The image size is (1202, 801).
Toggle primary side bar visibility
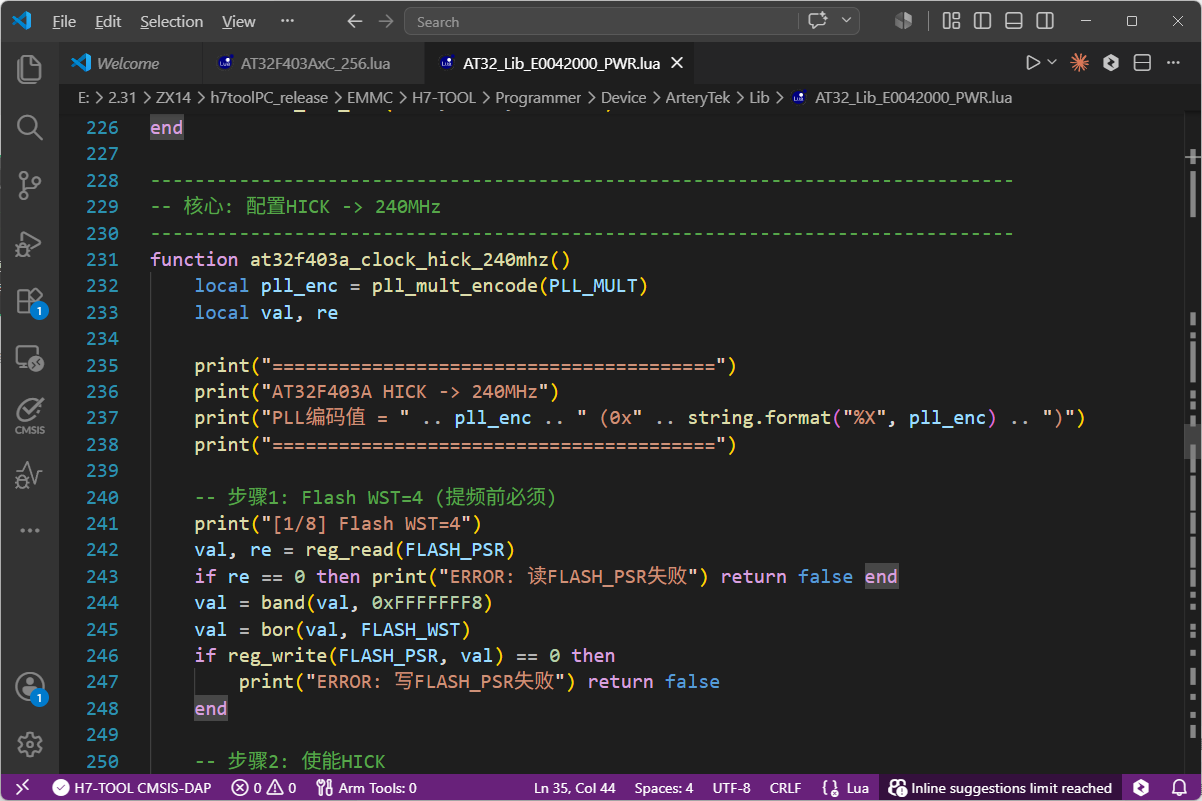point(982,21)
